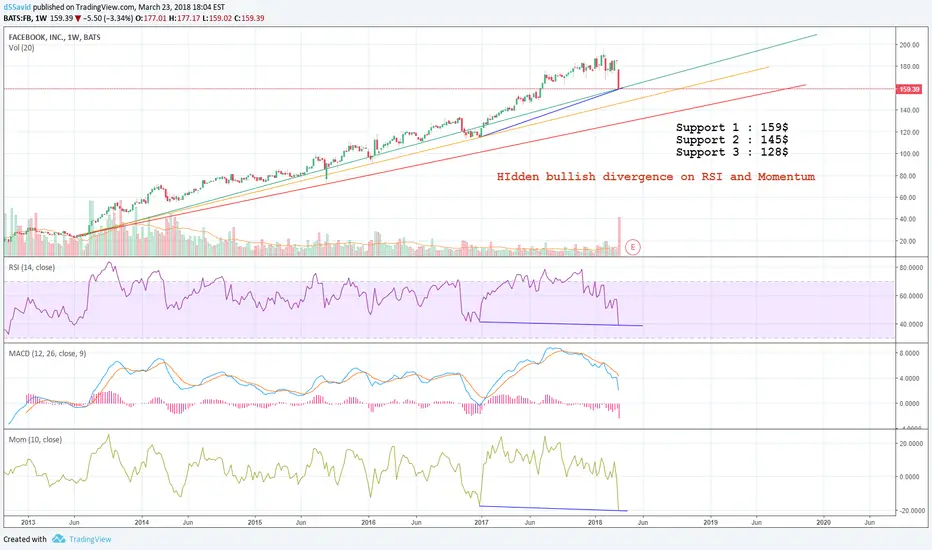Click the Created with text
Screen dimensions: 932x550
(25, 539)
